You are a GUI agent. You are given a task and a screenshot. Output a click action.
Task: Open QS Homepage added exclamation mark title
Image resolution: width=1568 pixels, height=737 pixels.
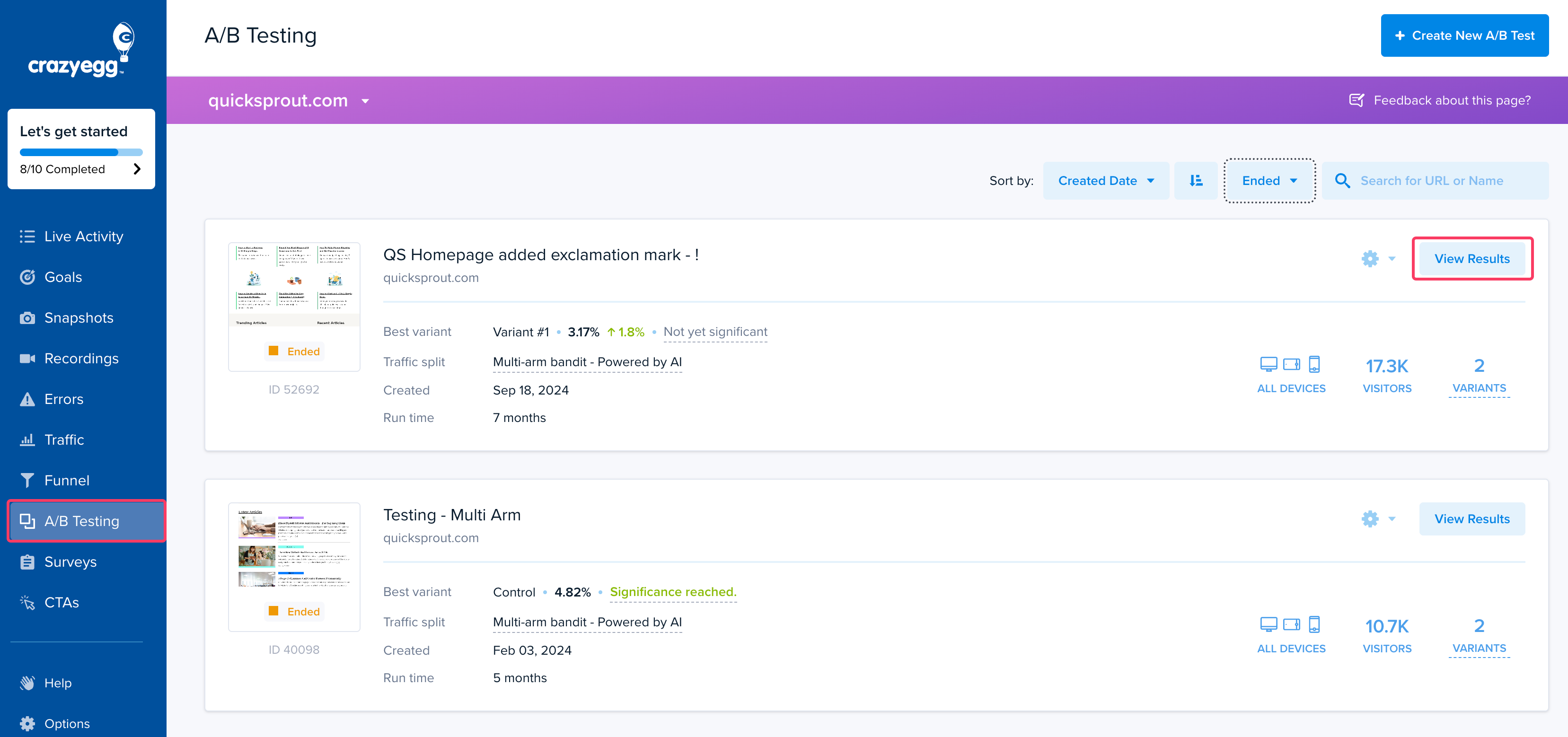541,254
